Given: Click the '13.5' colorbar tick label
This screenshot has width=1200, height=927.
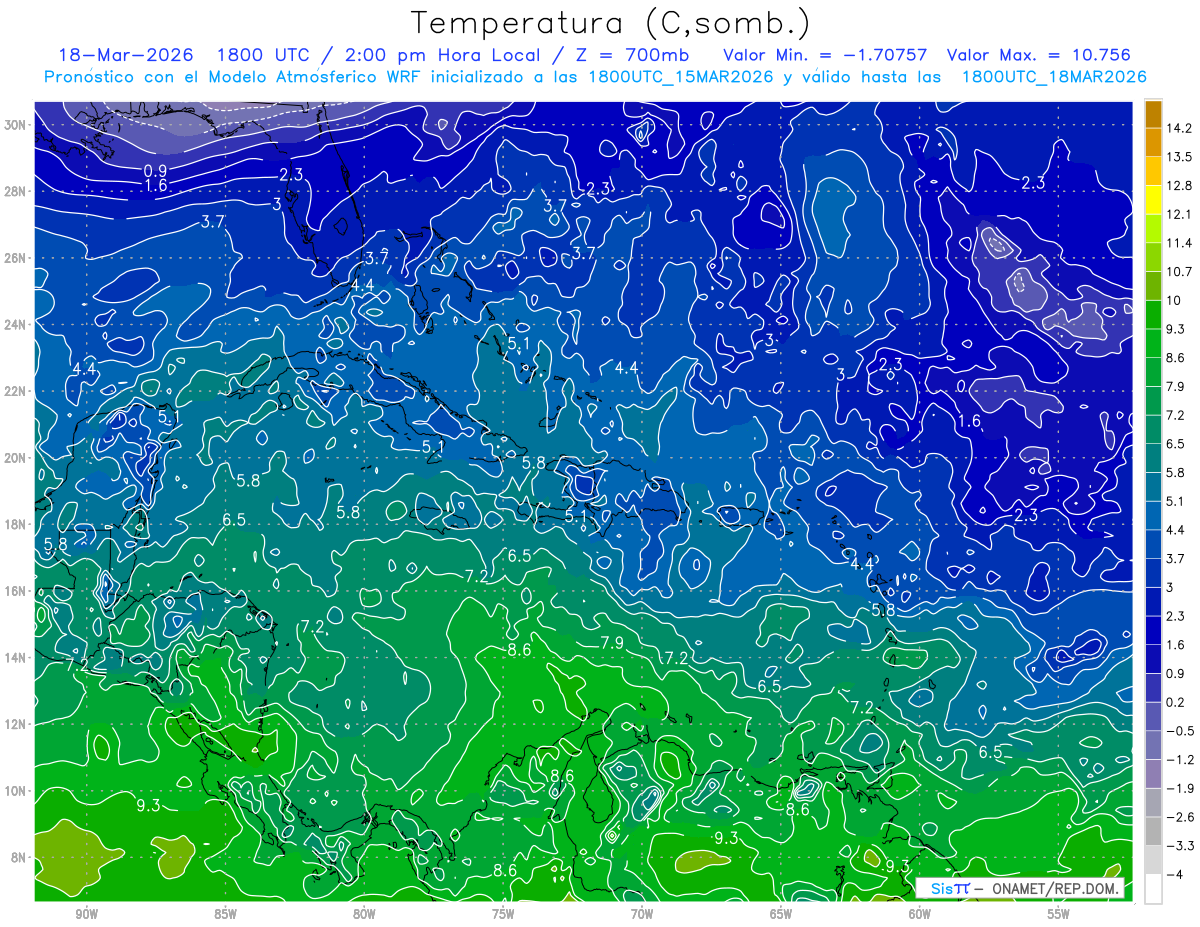Looking at the screenshot, I should (1179, 157).
